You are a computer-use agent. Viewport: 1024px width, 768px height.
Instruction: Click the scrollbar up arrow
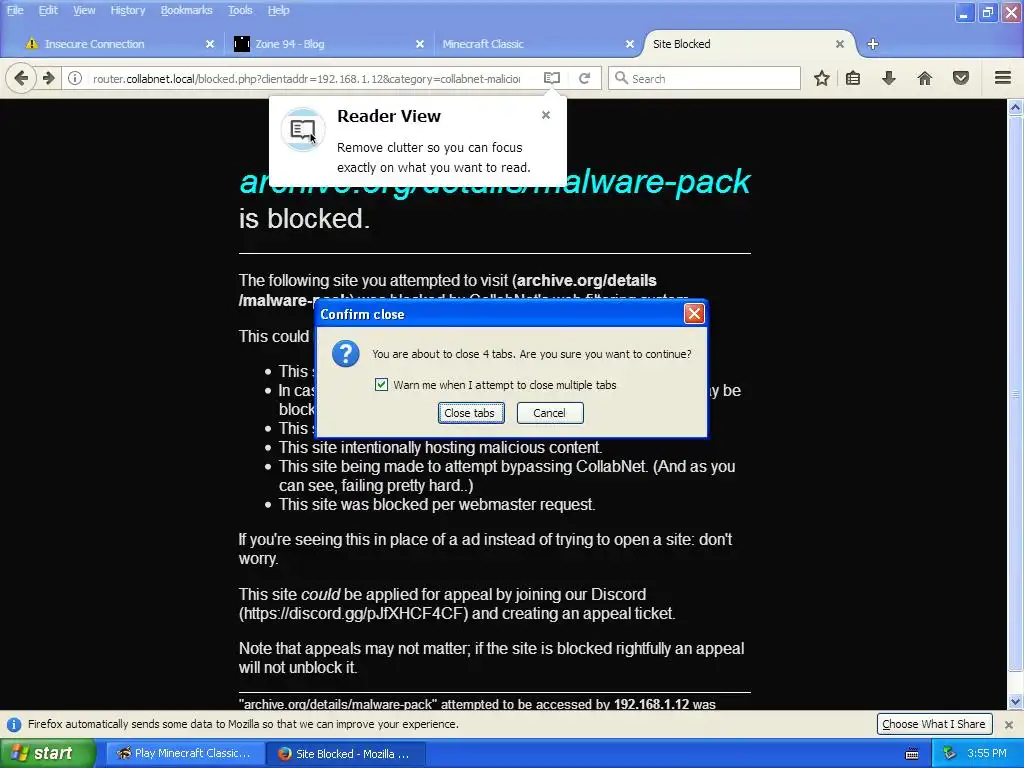[1016, 107]
